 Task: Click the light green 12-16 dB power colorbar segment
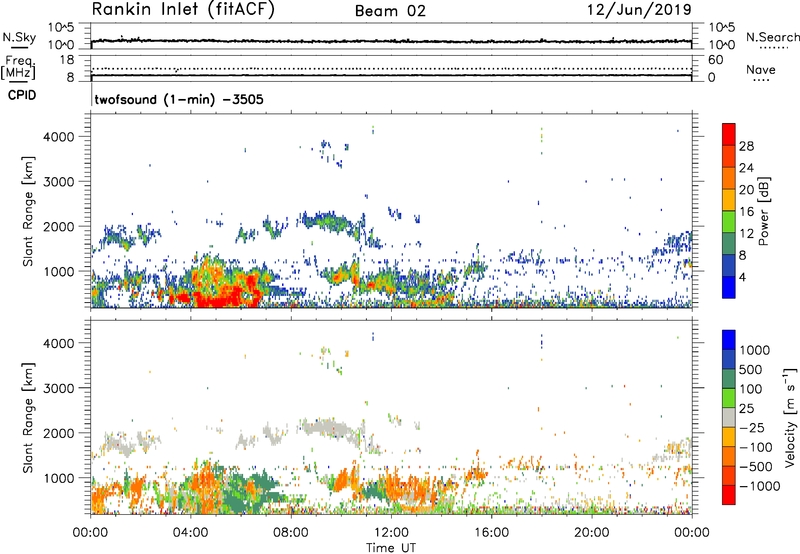coord(729,222)
